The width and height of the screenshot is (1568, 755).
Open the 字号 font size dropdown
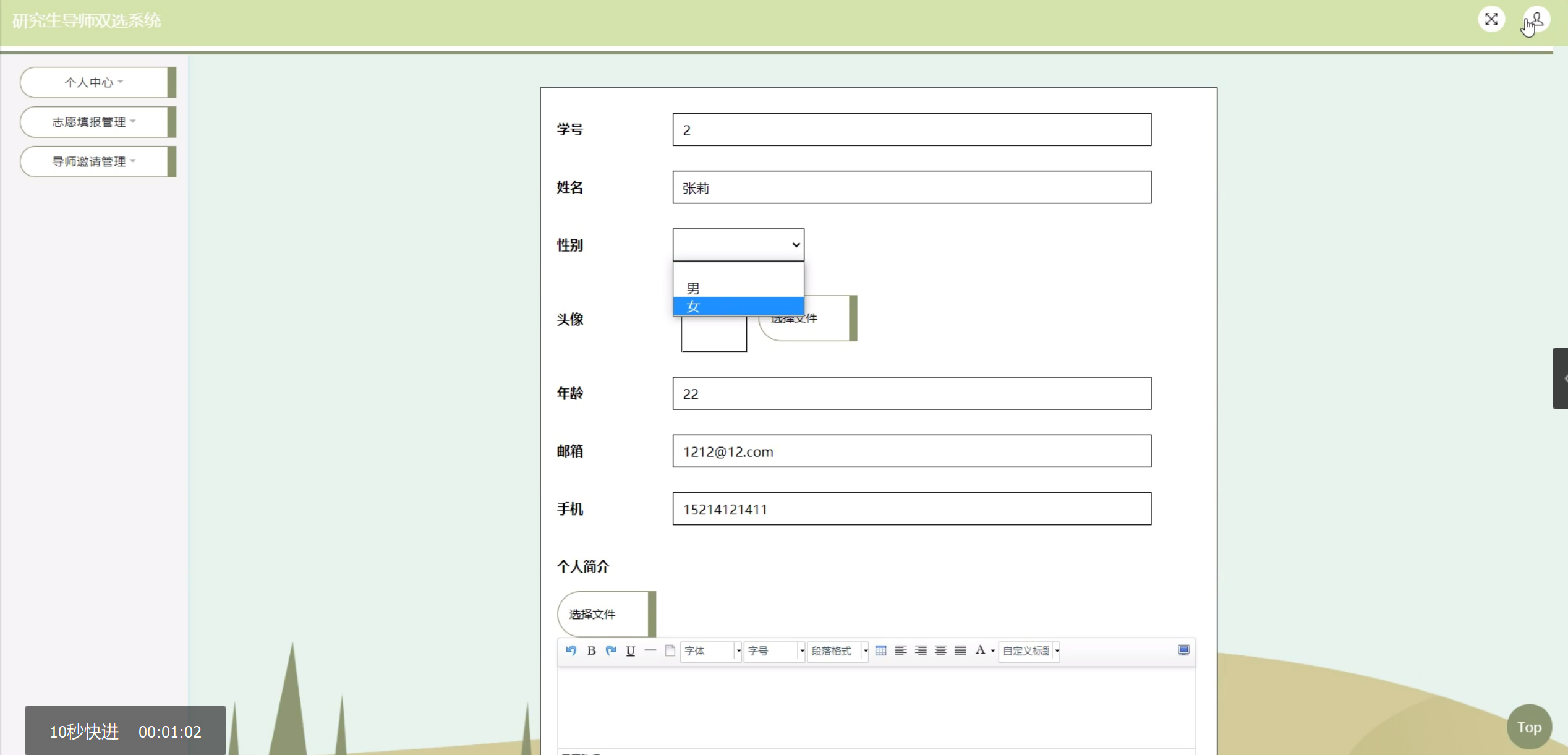(x=775, y=651)
